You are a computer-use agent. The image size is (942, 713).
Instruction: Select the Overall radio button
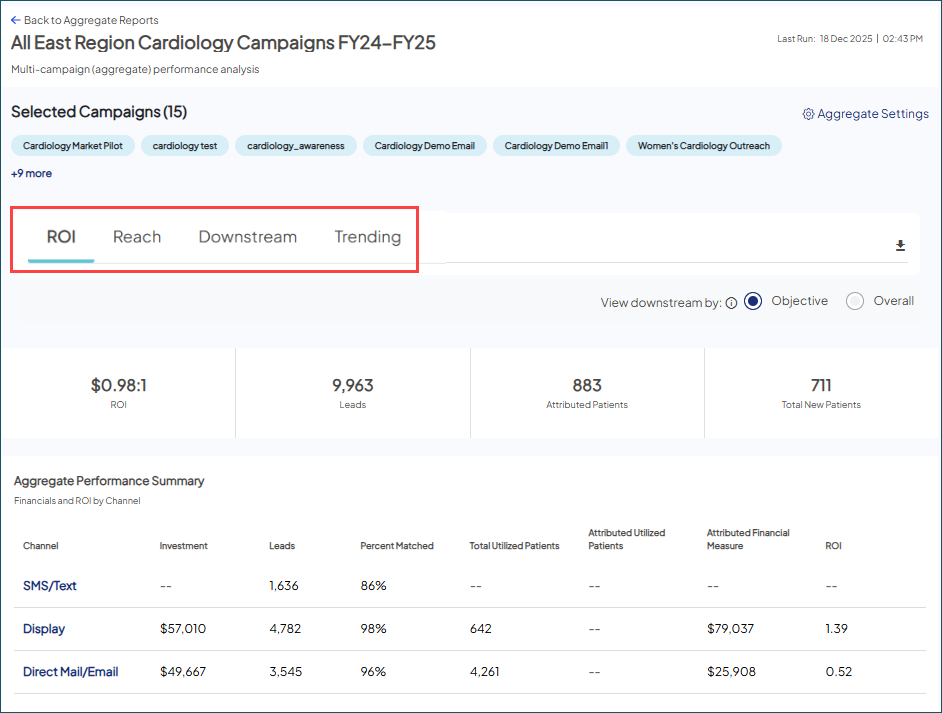click(855, 300)
